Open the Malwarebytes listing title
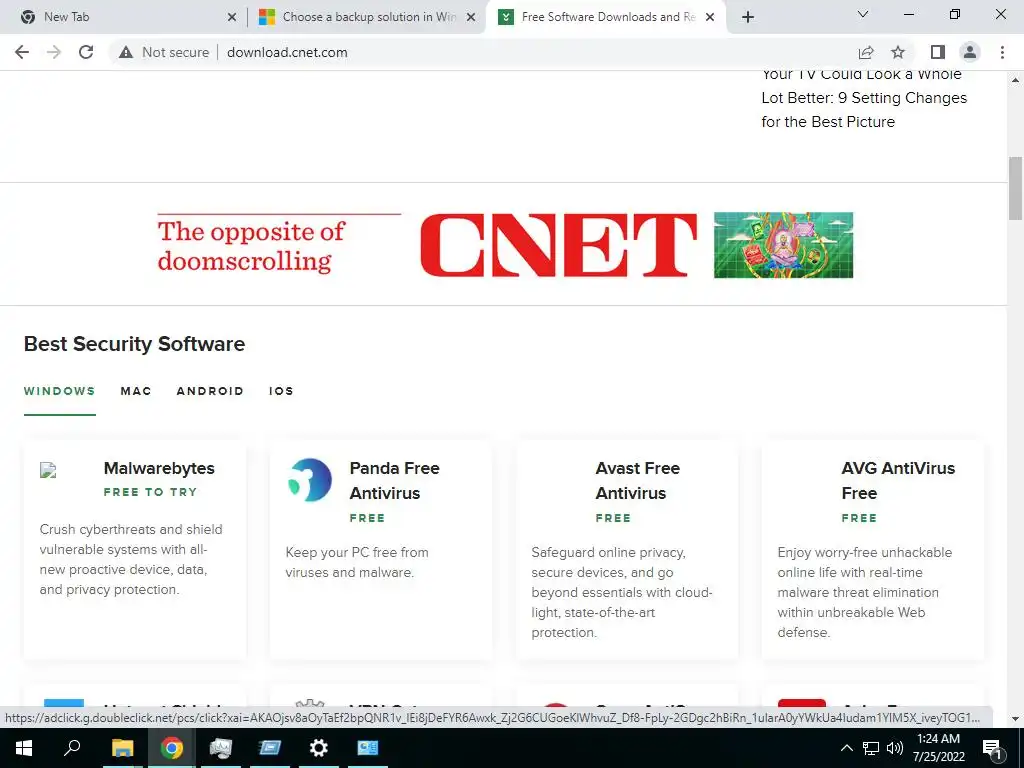 pyautogui.click(x=159, y=468)
